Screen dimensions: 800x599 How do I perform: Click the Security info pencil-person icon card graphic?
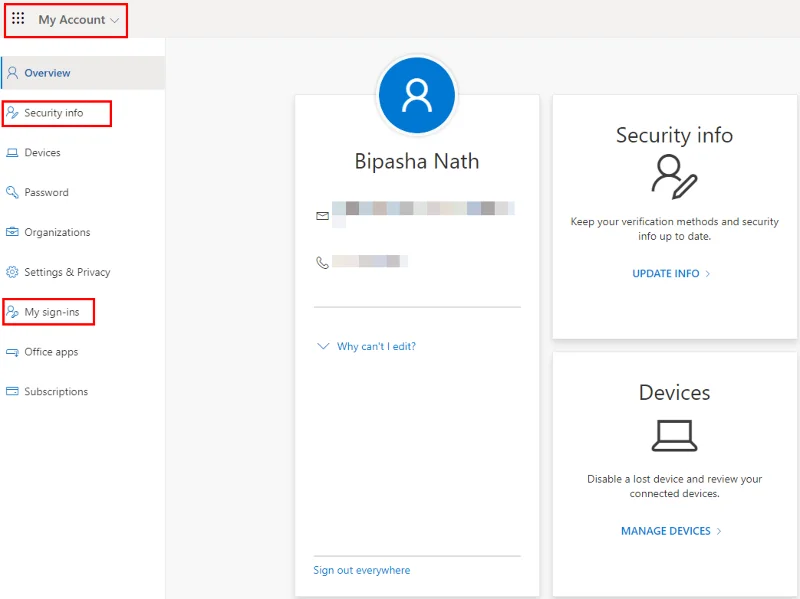[675, 178]
